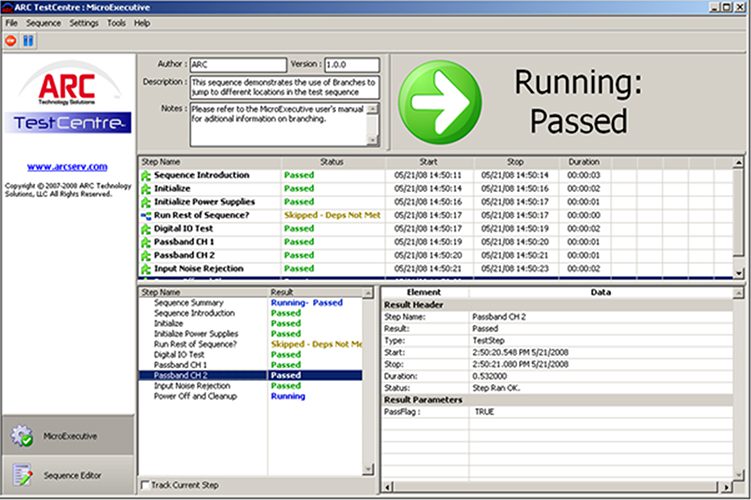Click the Duration column header
The image size is (751, 500).
click(584, 162)
